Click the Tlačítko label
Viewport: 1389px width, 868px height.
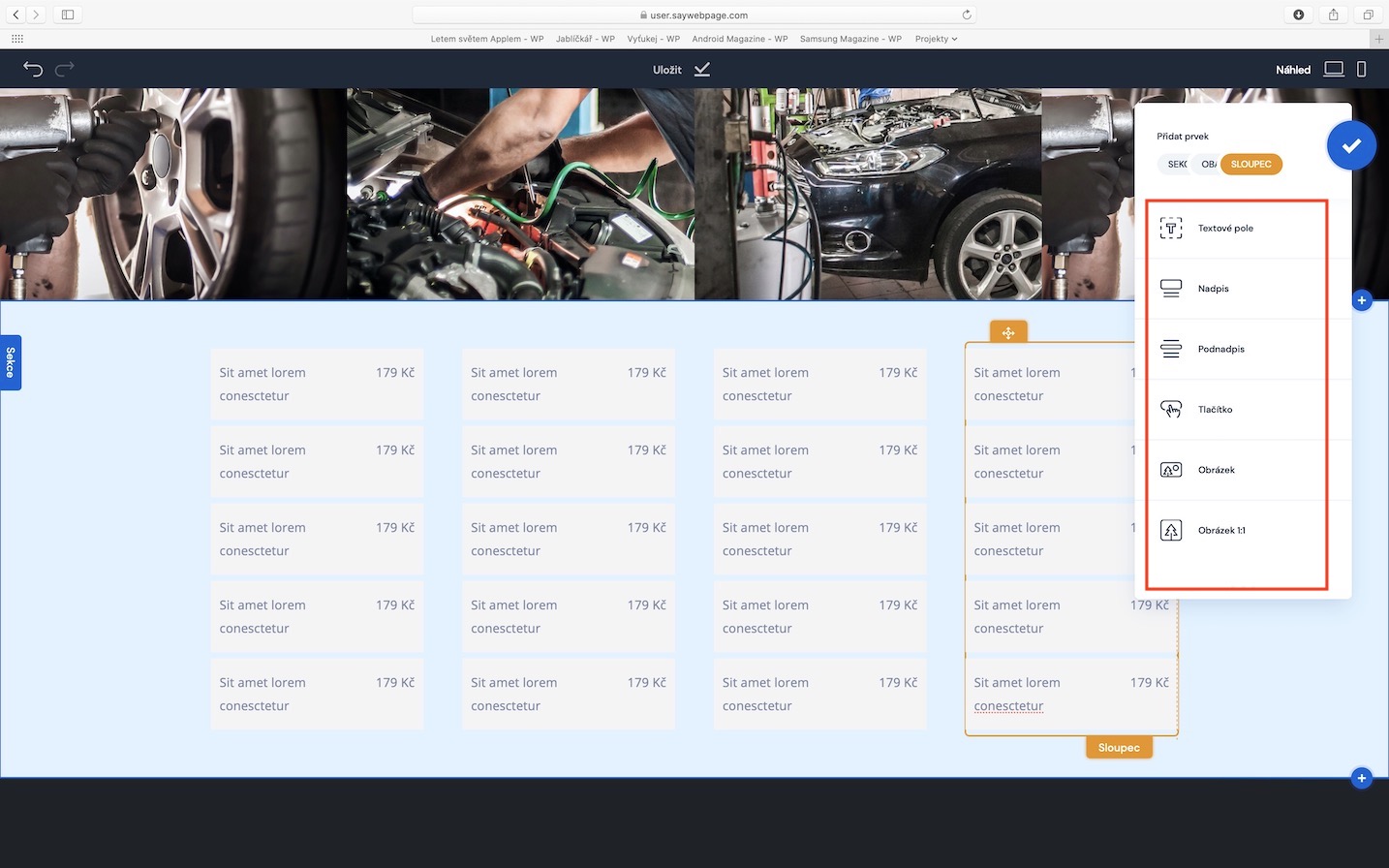pyautogui.click(x=1215, y=410)
